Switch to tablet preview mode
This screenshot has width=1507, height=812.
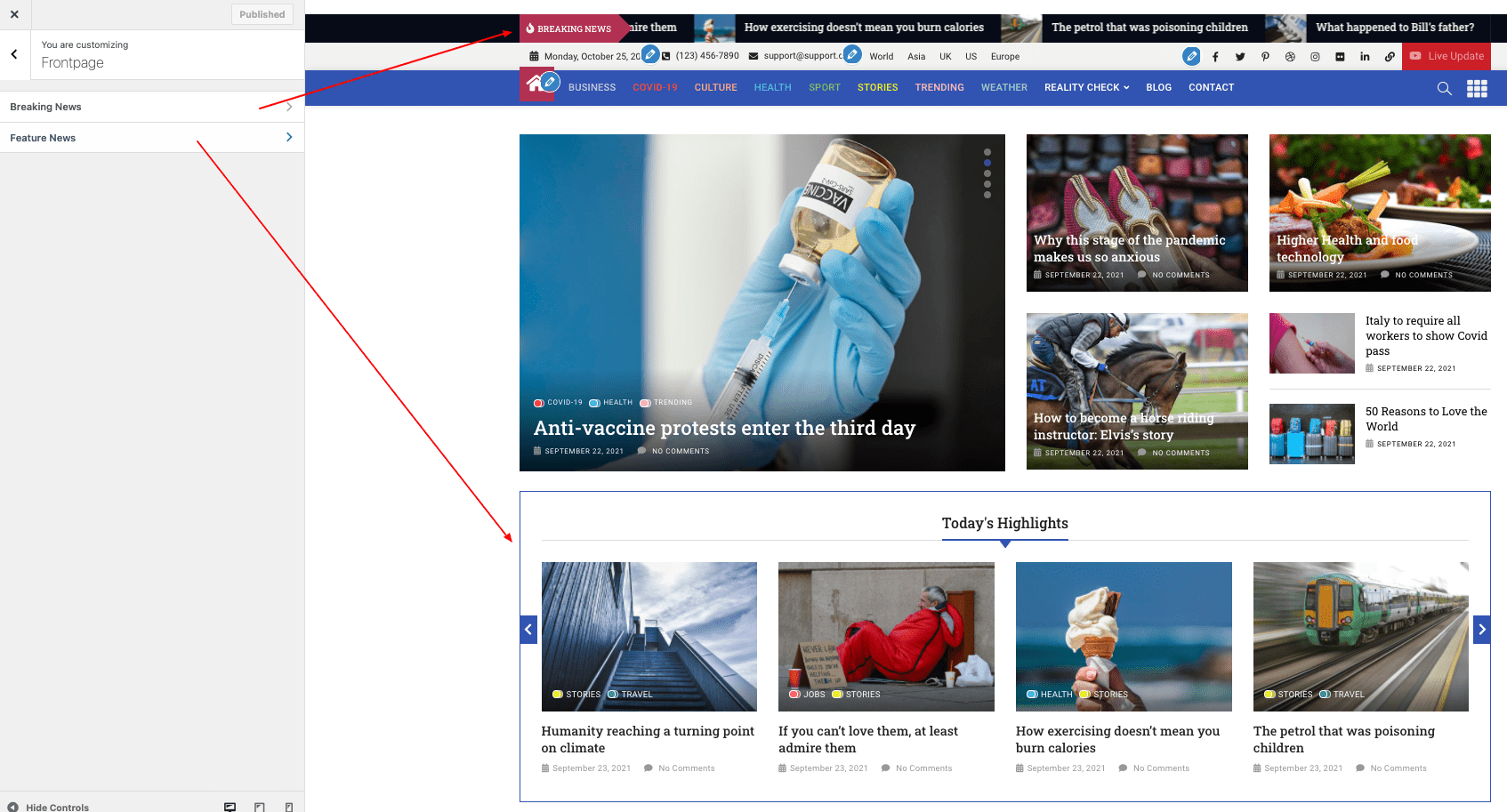[260, 807]
